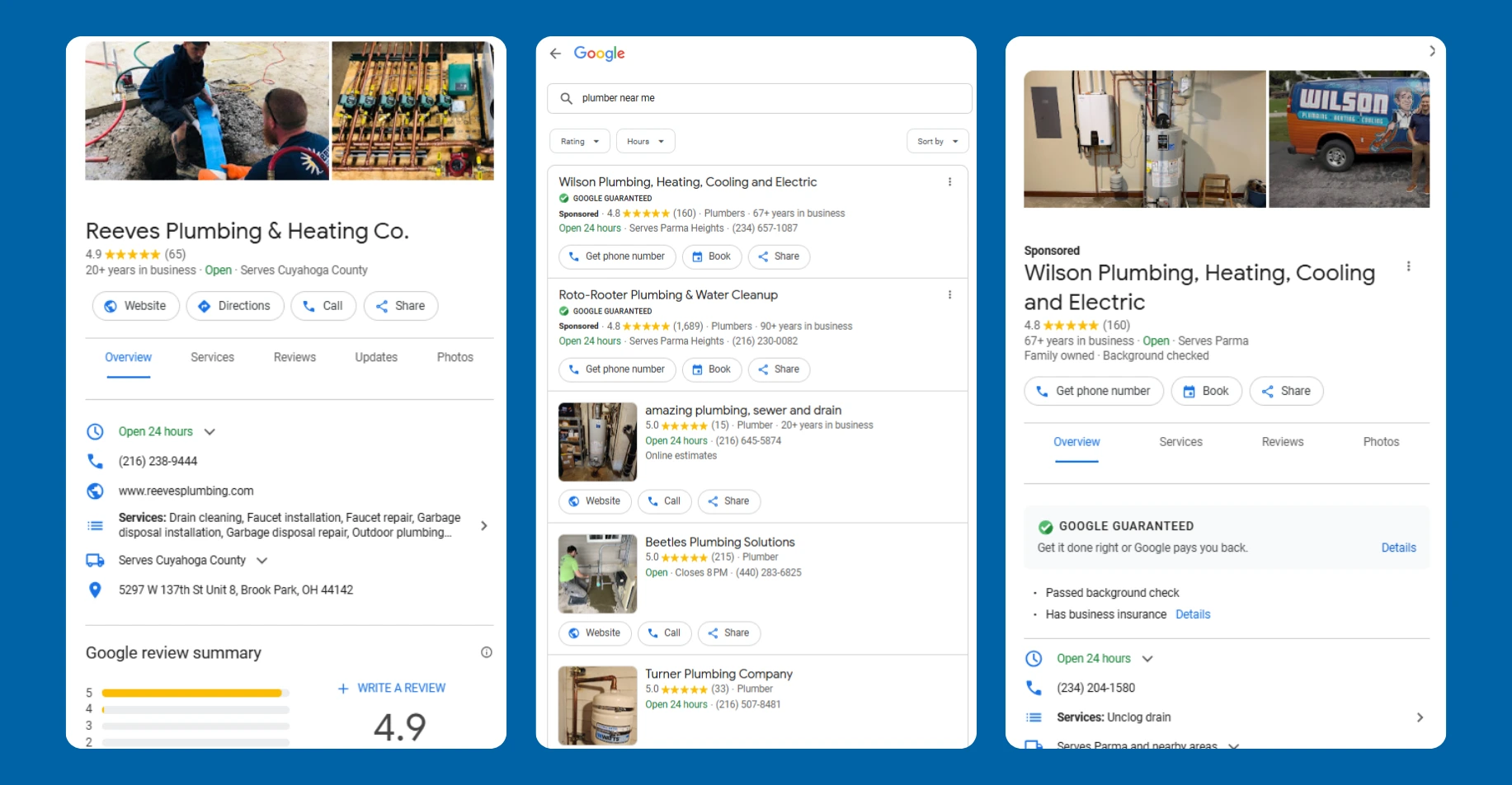This screenshot has width=1512, height=785.
Task: Click the 4-star rating bar in review summary
Action: click(195, 709)
